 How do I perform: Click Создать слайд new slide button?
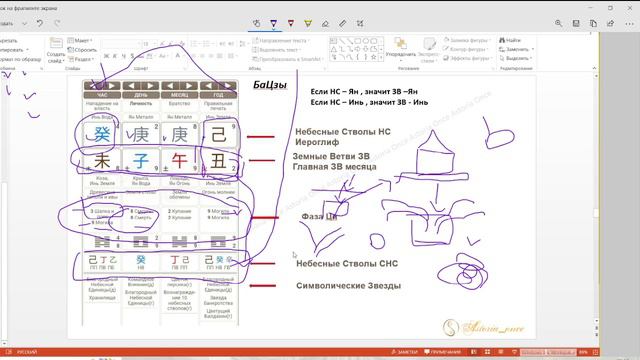56,50
